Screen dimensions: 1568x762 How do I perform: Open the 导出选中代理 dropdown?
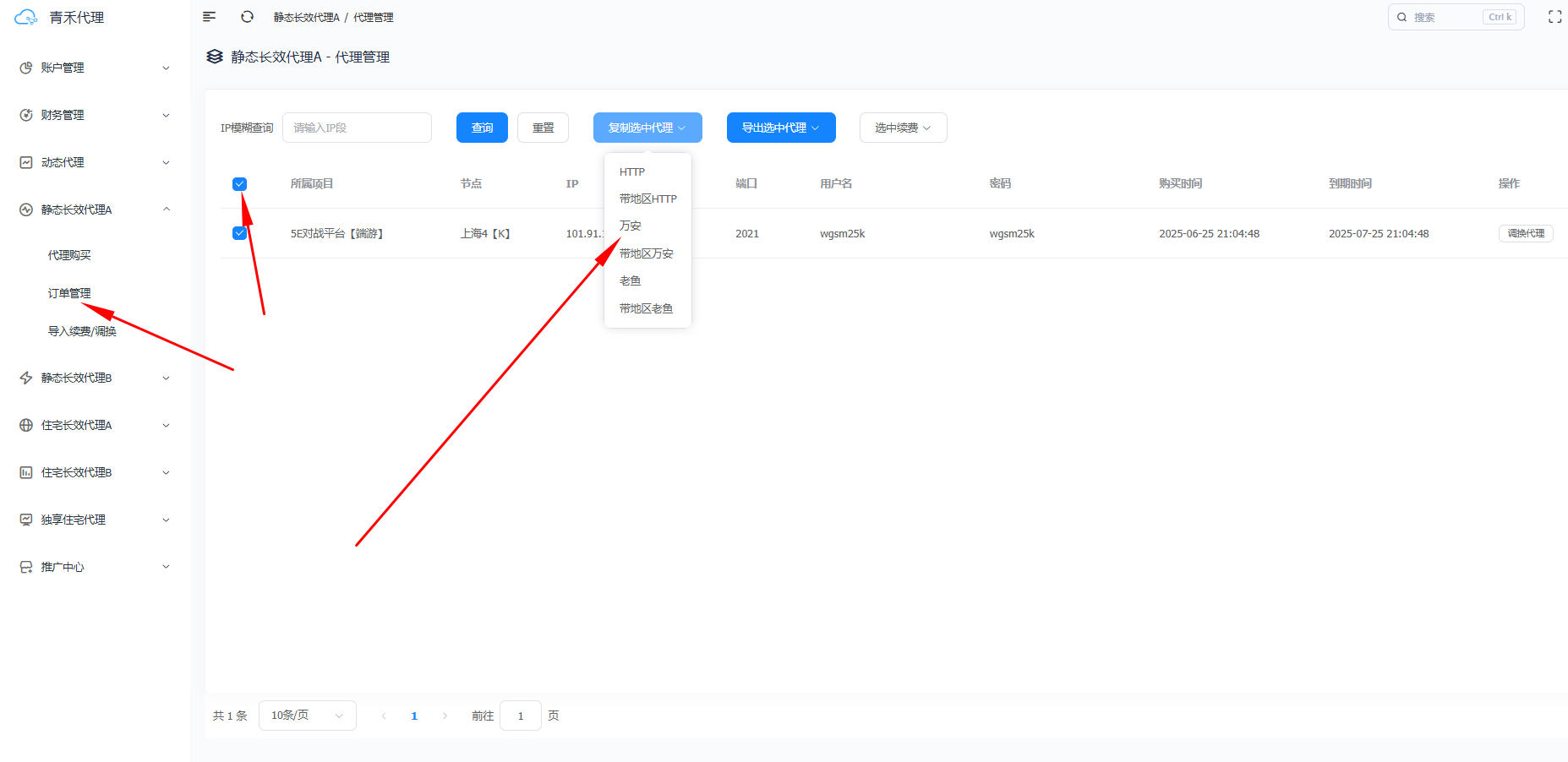pos(780,128)
